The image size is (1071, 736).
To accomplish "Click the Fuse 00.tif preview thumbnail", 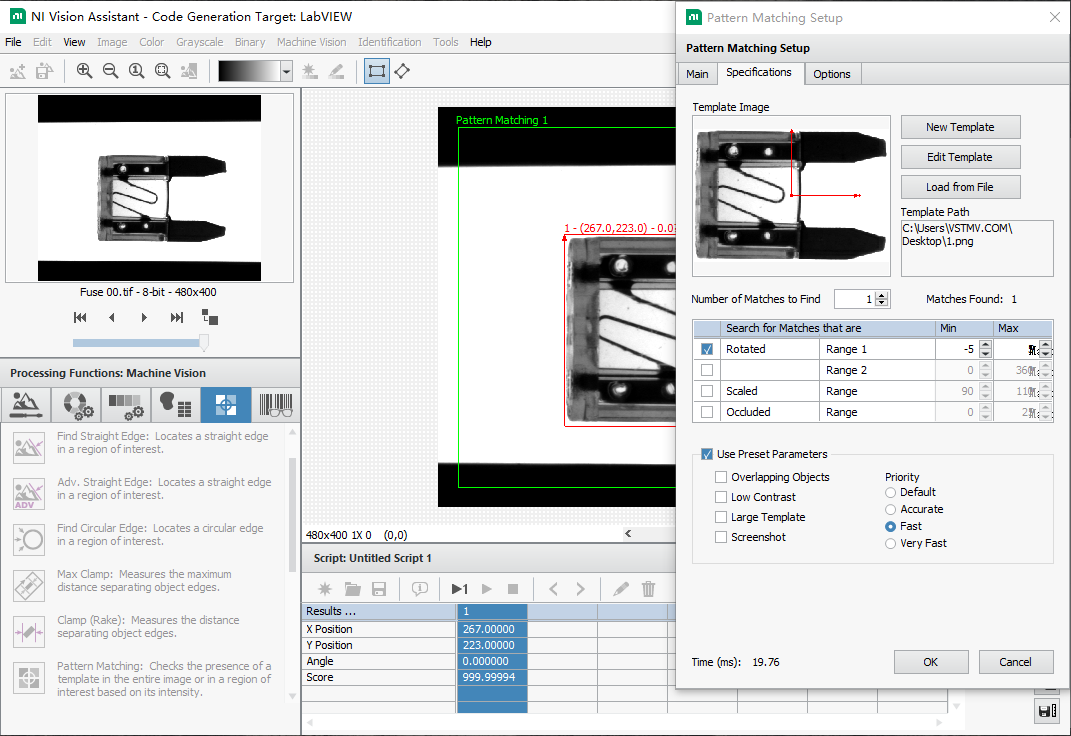I will point(150,188).
